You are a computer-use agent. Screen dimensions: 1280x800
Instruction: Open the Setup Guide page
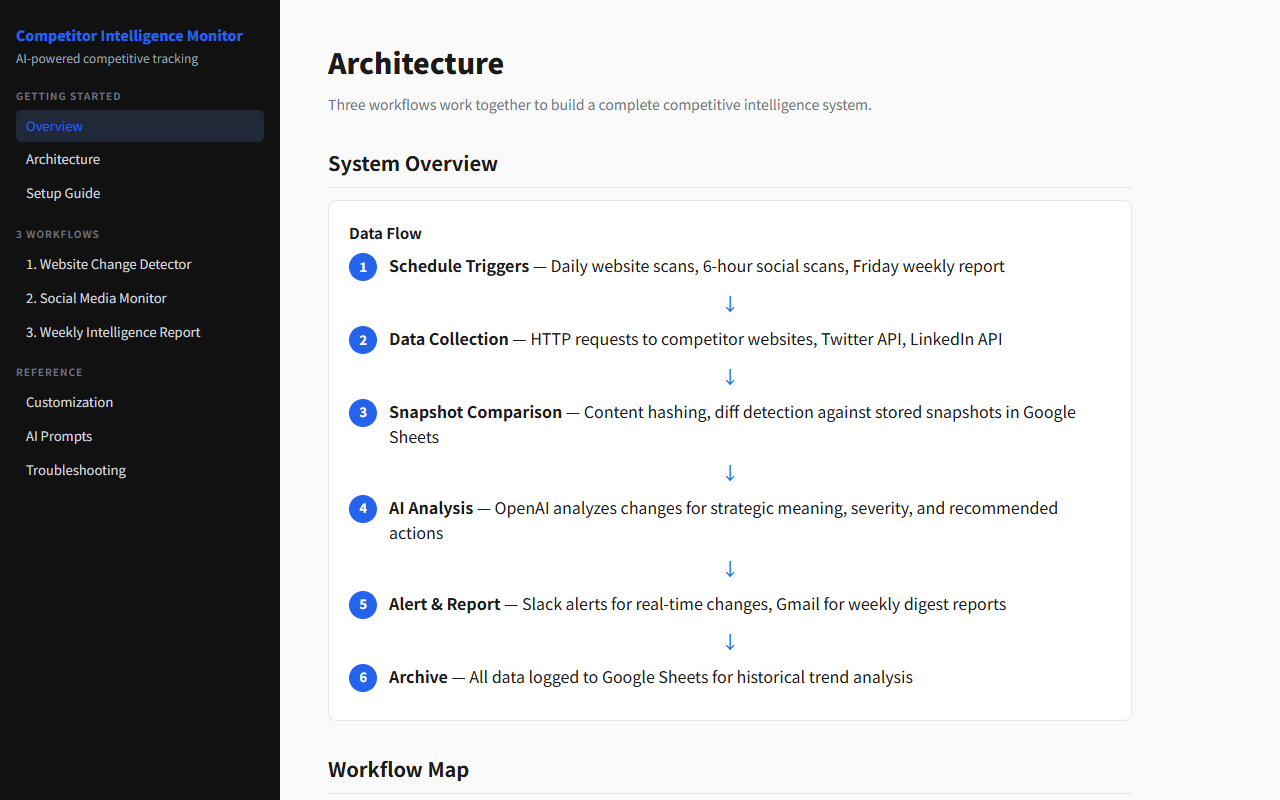[63, 193]
